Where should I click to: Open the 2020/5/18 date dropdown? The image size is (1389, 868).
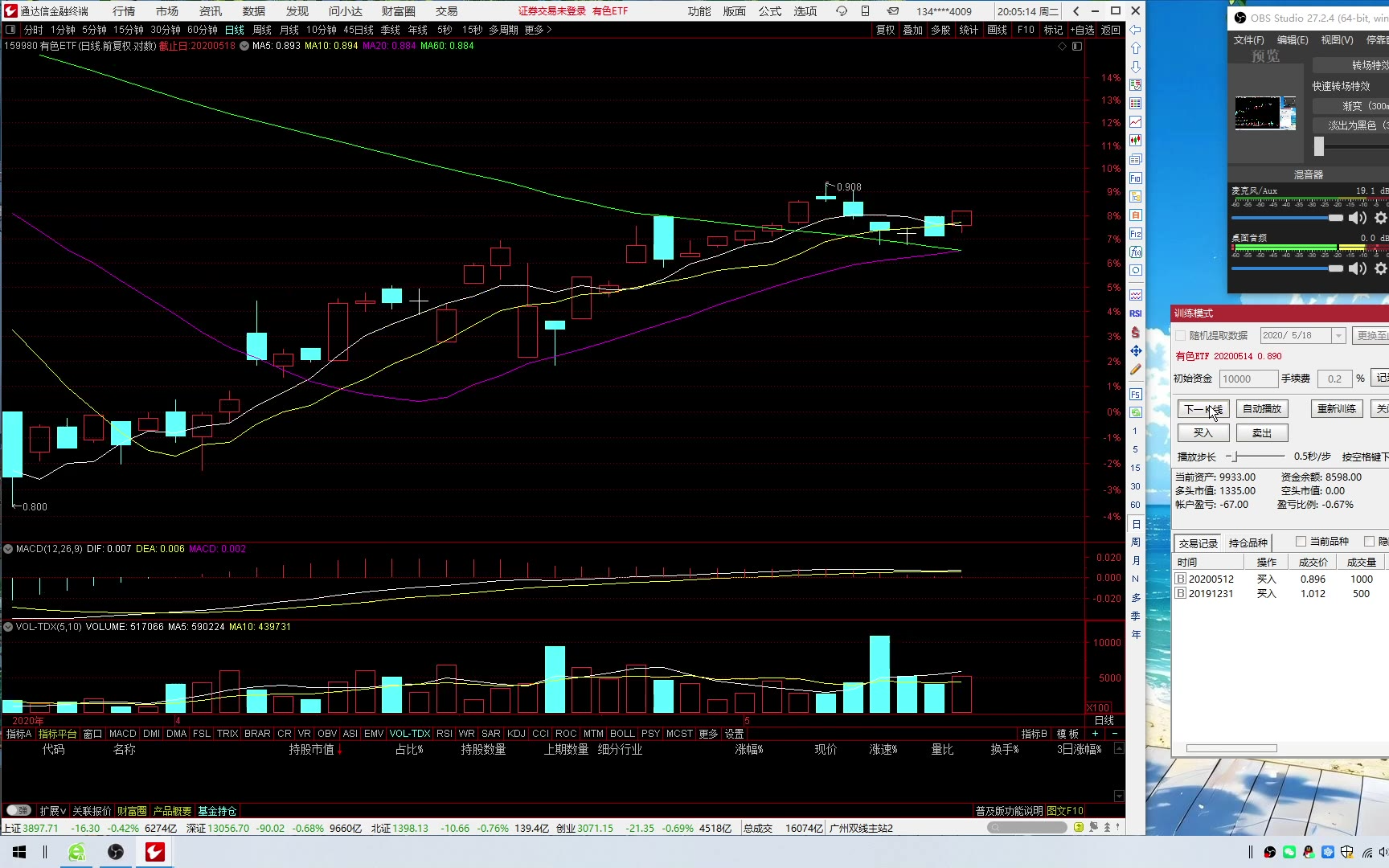point(1338,335)
